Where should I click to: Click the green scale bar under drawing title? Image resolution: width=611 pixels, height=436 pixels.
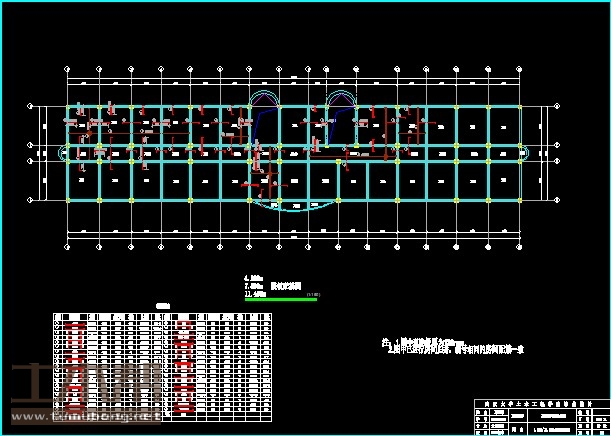pos(280,299)
